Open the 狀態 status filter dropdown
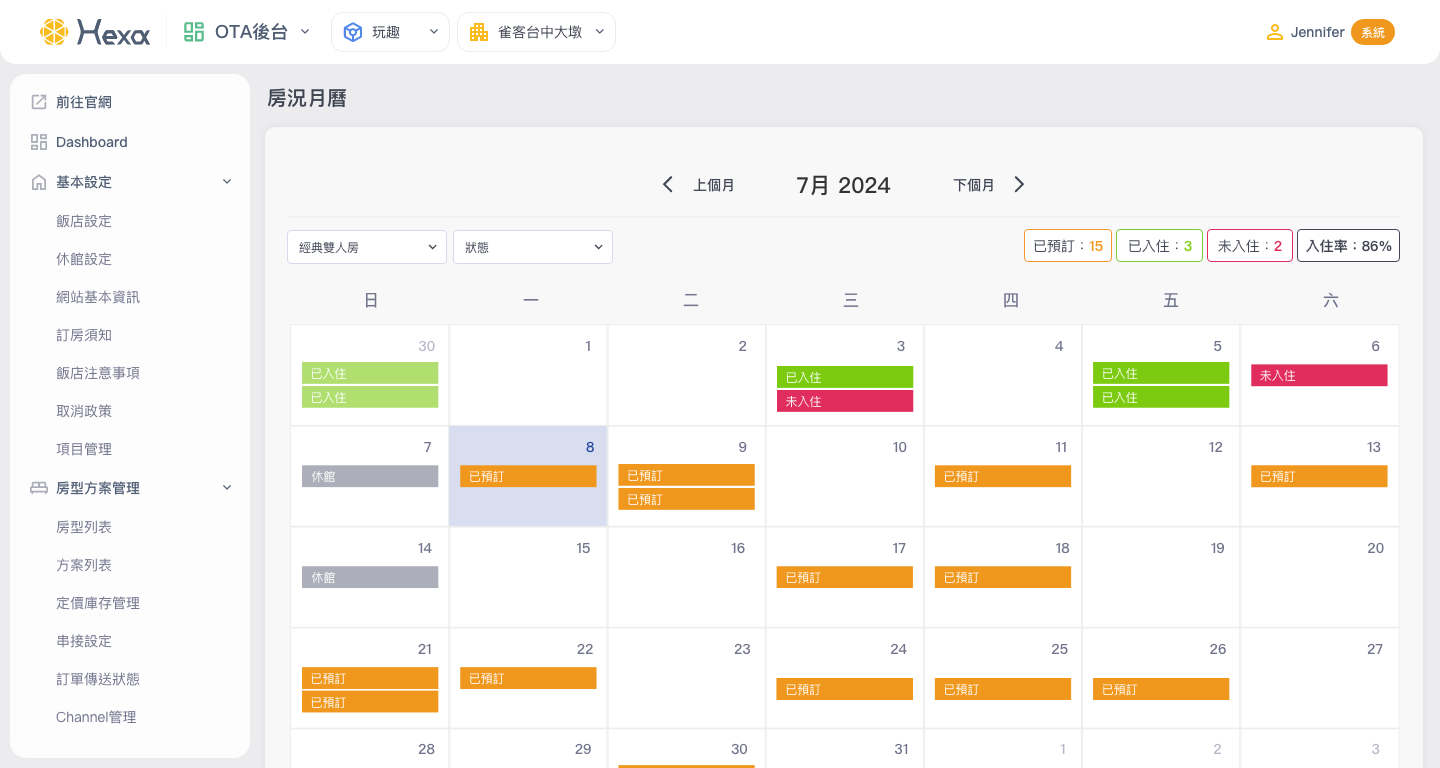 [x=532, y=247]
